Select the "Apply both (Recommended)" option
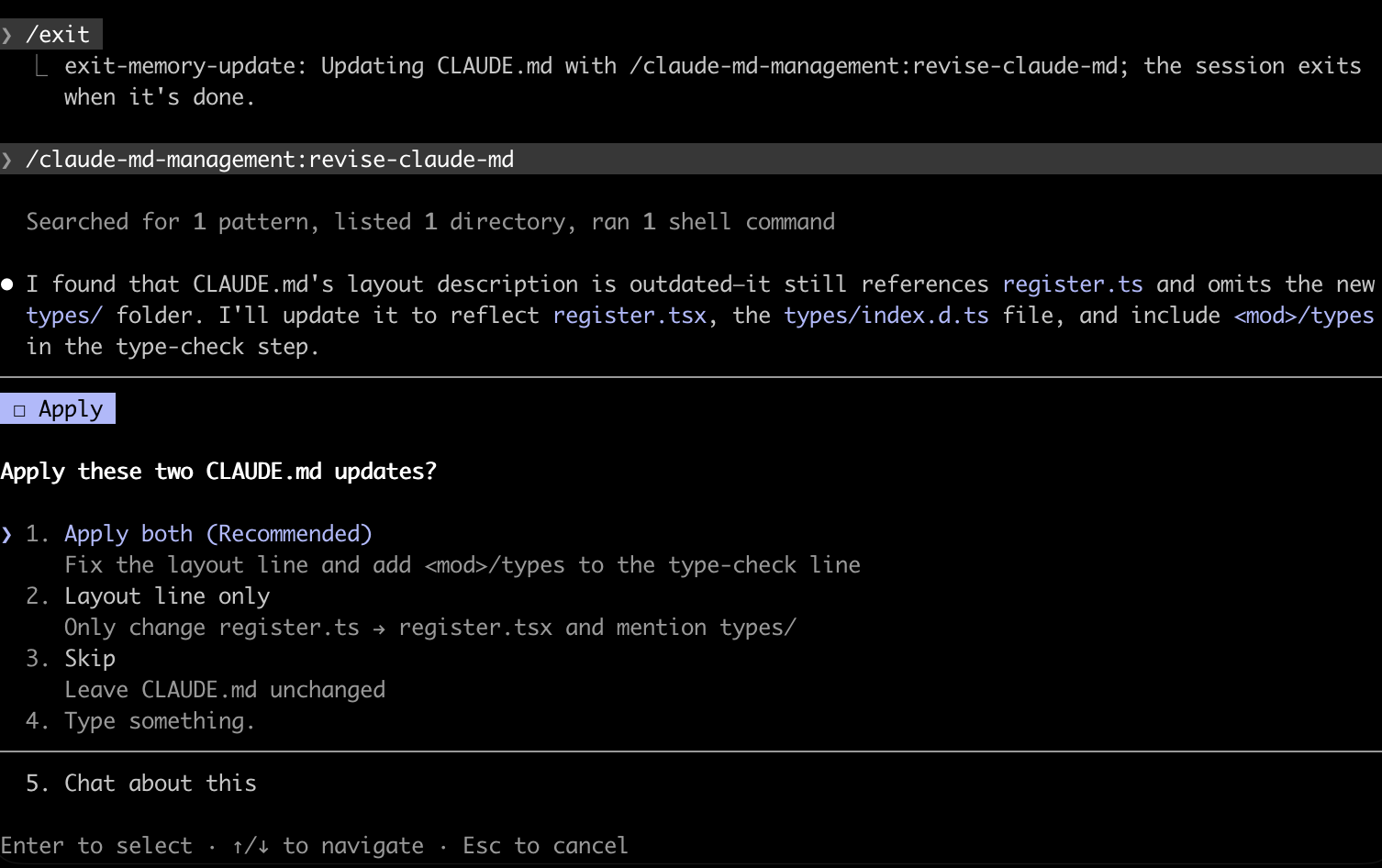 click(218, 534)
